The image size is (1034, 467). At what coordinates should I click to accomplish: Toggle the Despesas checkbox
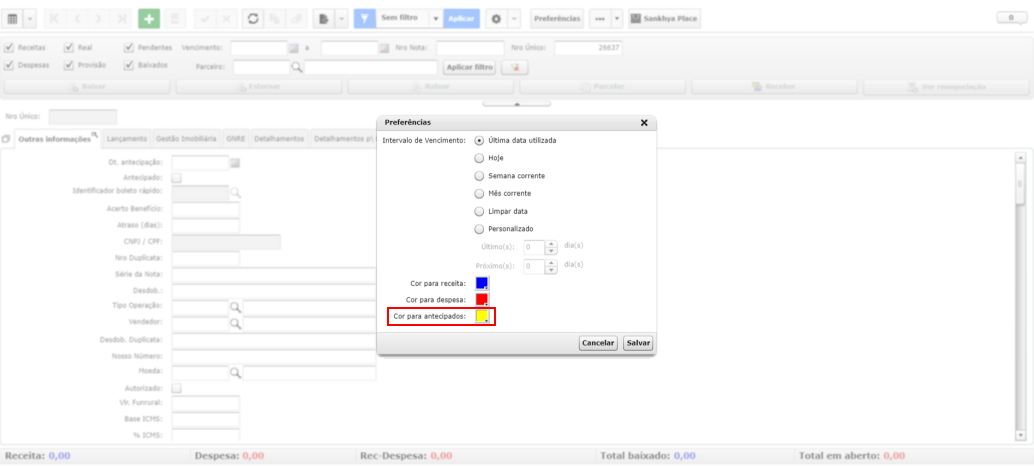(9, 65)
